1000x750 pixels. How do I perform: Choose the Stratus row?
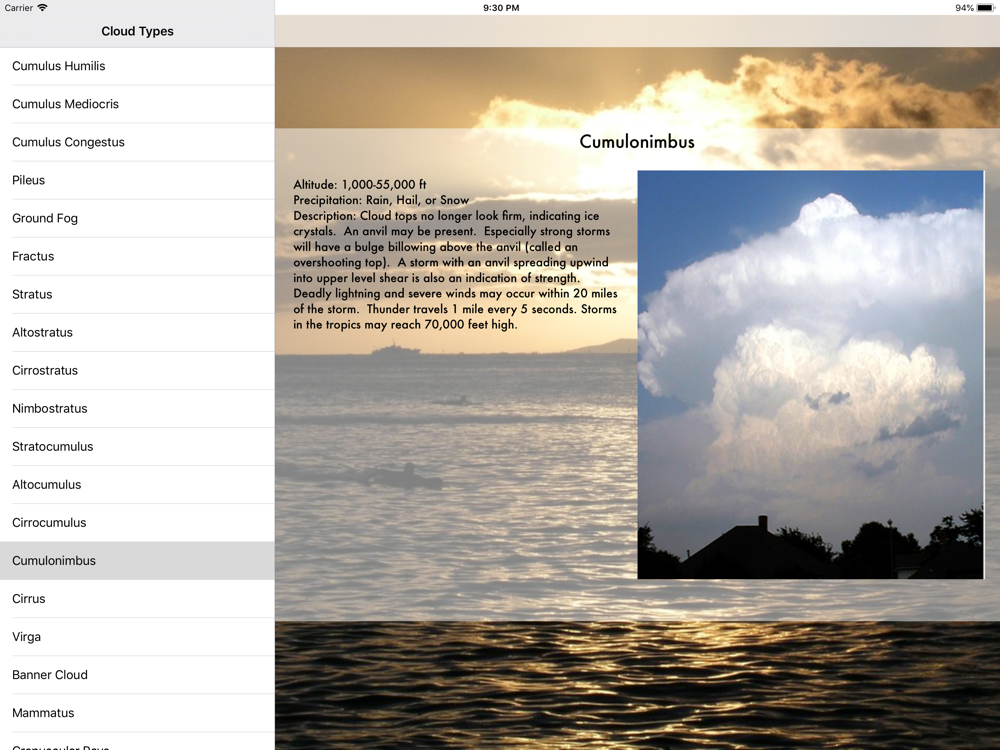click(137, 295)
